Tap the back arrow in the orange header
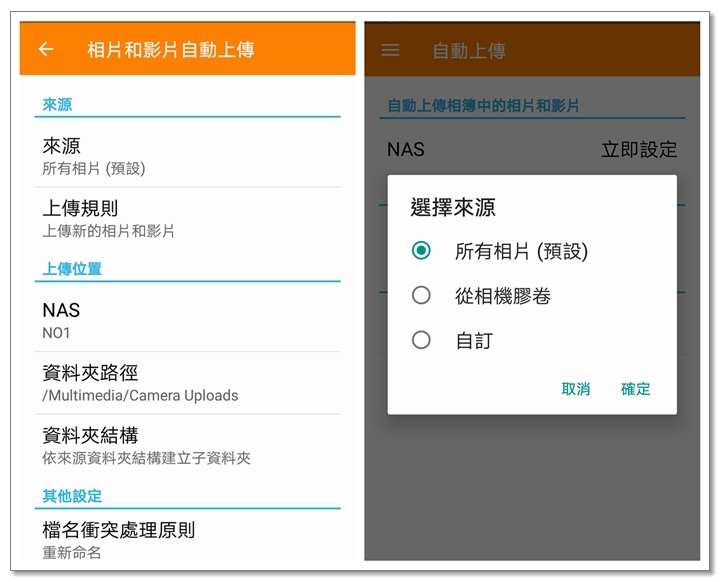The height and width of the screenshot is (582, 720). 46,49
